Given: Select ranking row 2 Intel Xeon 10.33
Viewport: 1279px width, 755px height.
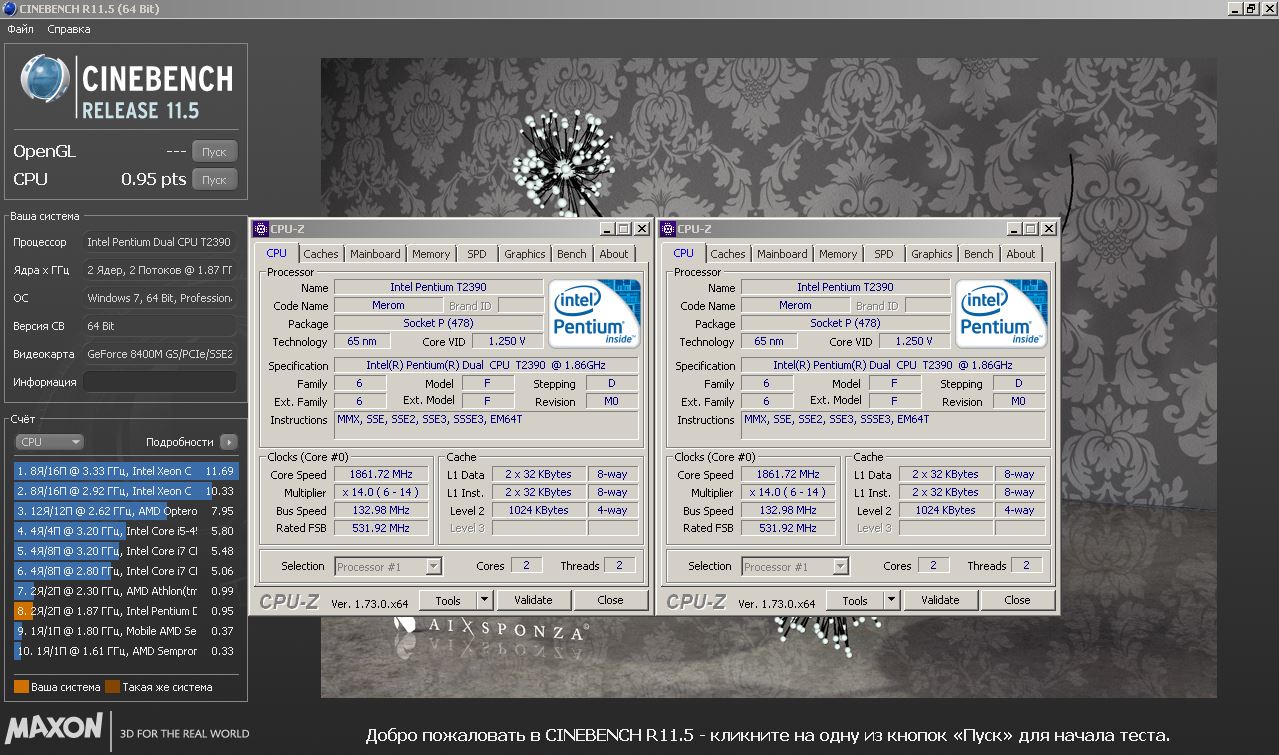Looking at the screenshot, I should tap(125, 491).
